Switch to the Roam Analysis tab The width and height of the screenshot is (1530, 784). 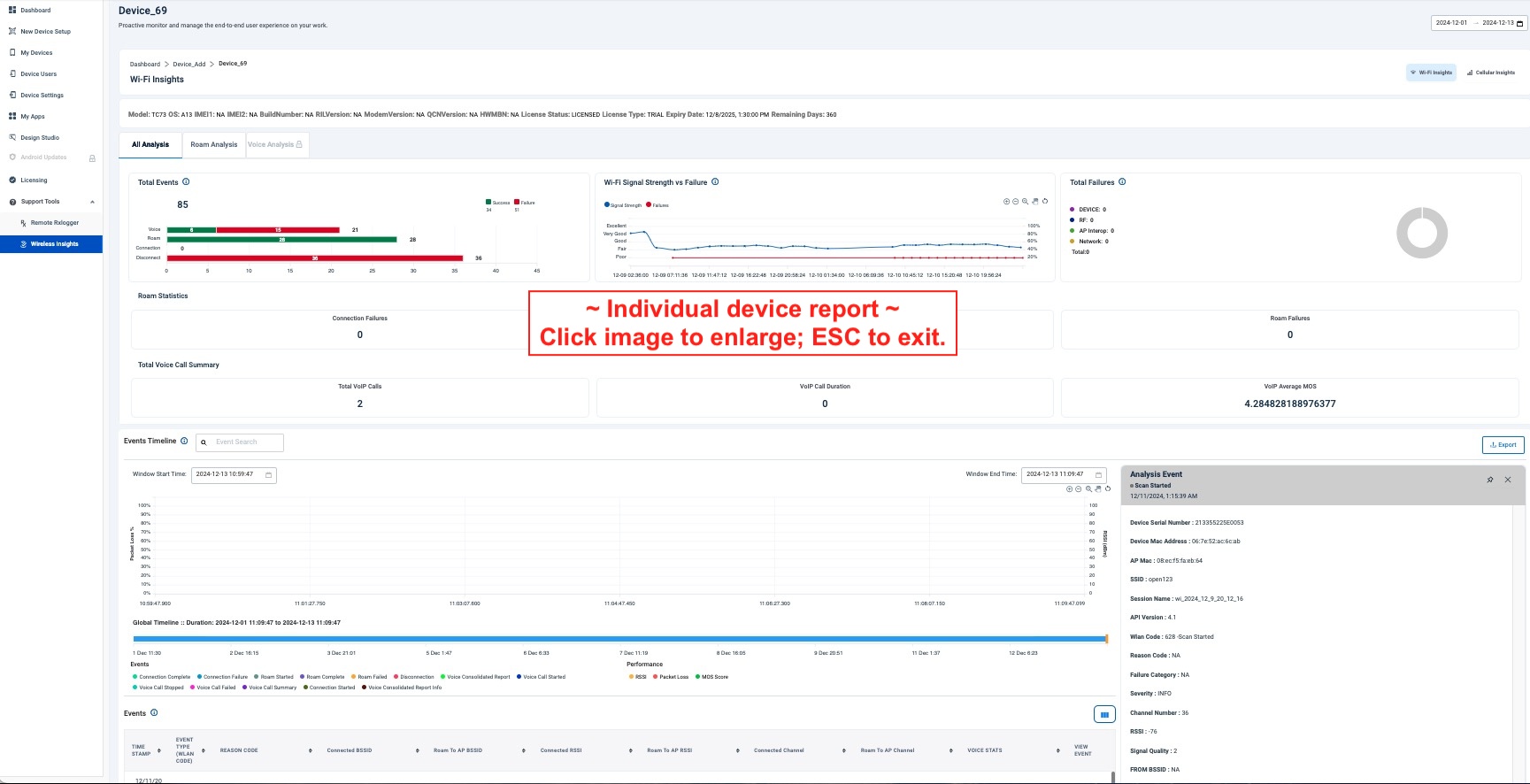coord(214,145)
